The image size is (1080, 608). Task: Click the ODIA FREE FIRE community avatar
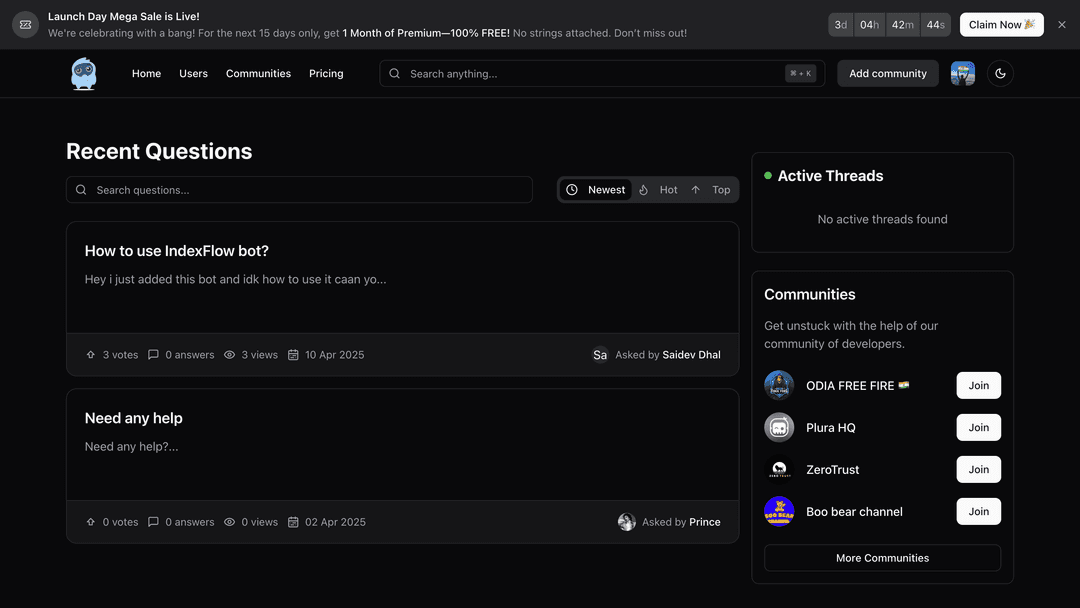click(x=779, y=385)
